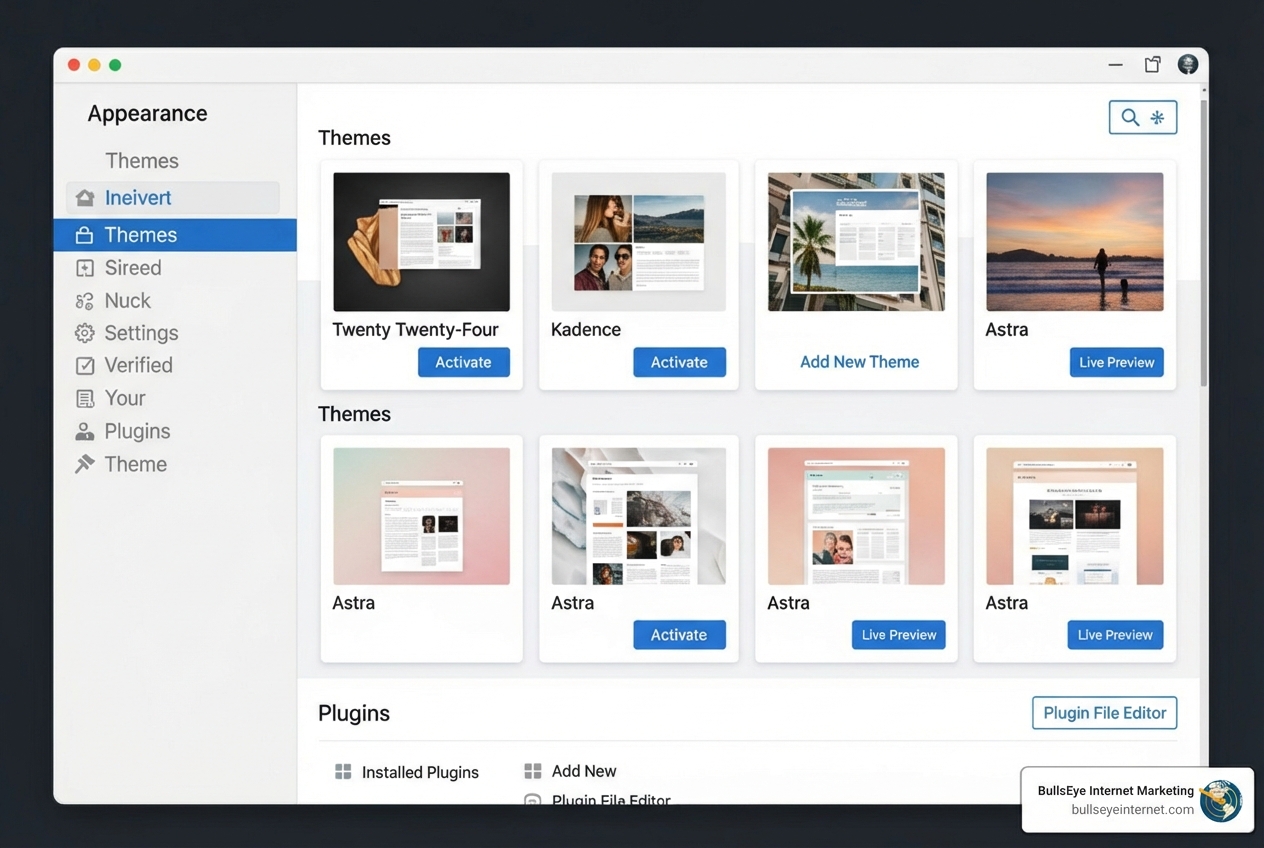Click the Appearance heading
This screenshot has width=1264, height=848.
coord(147,114)
